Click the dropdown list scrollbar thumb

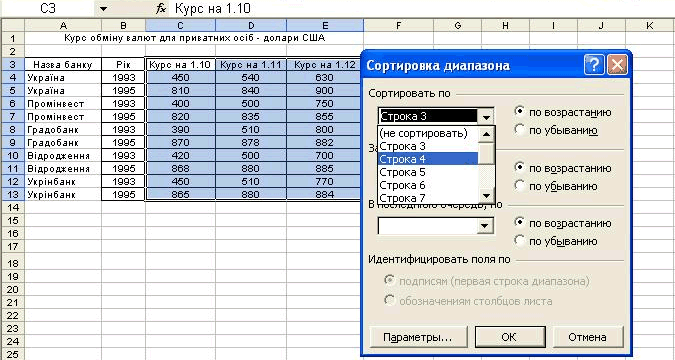coord(486,153)
